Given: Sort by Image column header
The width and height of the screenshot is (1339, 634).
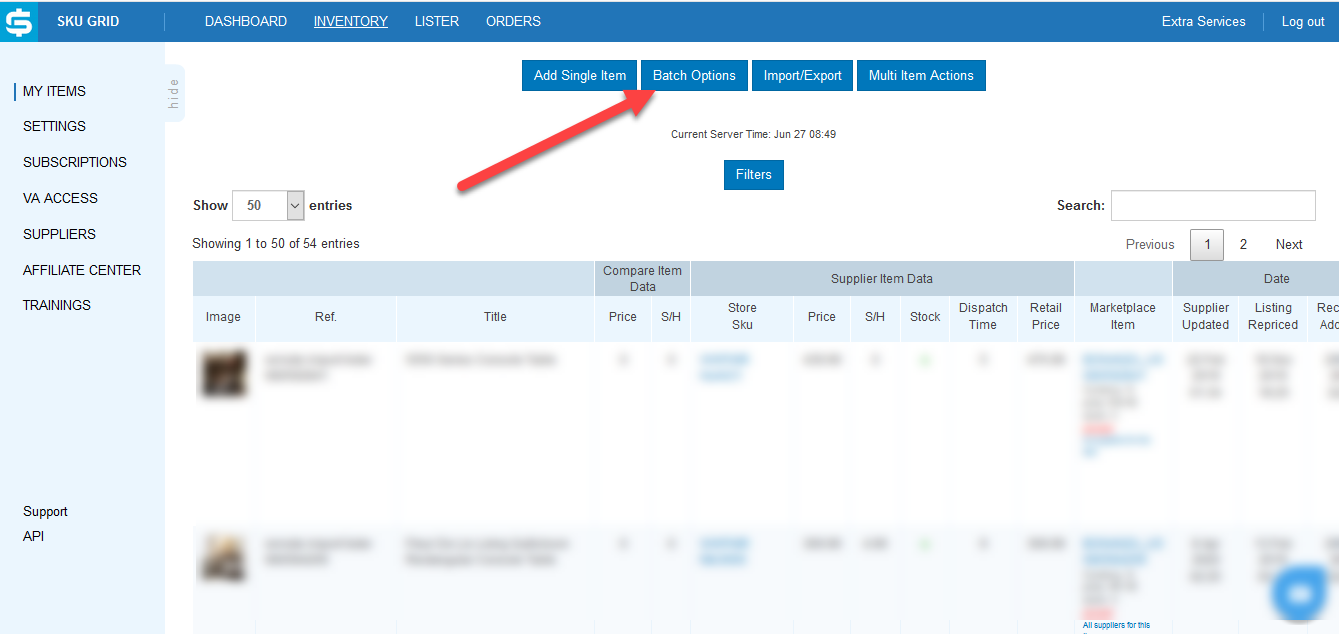Looking at the screenshot, I should (x=223, y=317).
